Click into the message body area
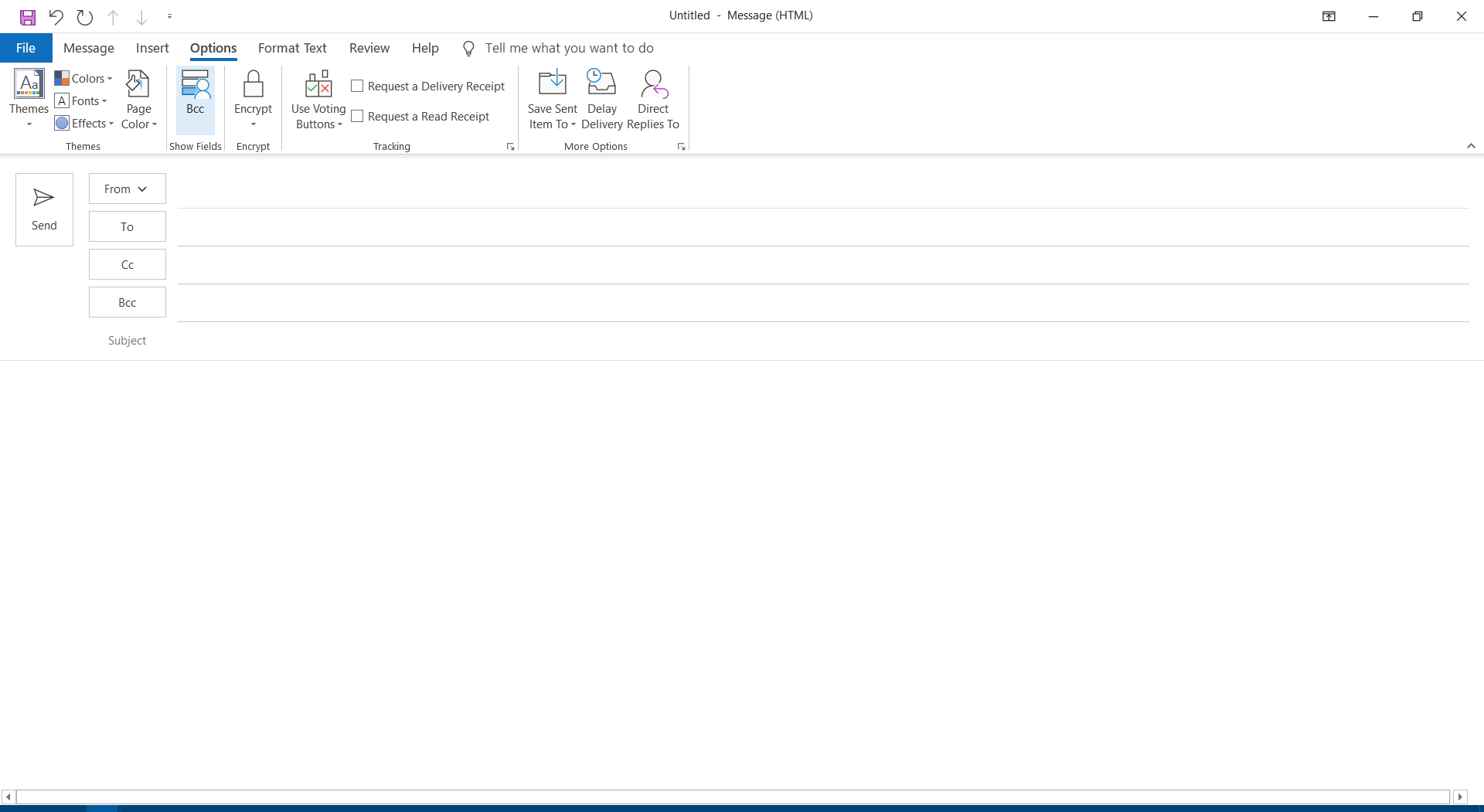Viewport: 1484px width, 812px height. (x=742, y=573)
